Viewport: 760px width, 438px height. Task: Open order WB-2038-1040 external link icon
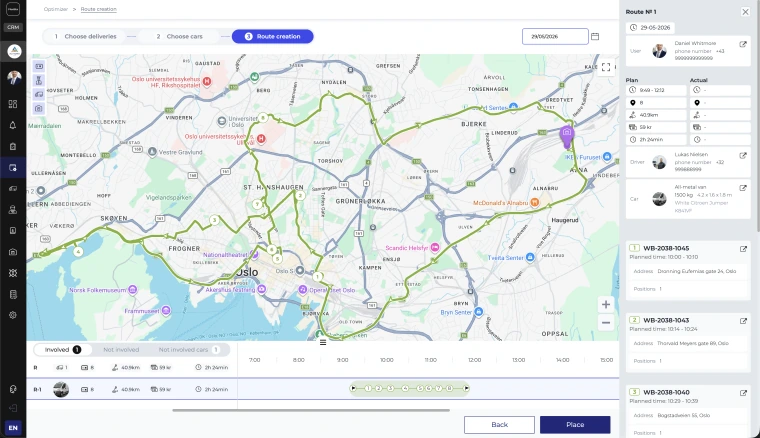pyautogui.click(x=743, y=393)
